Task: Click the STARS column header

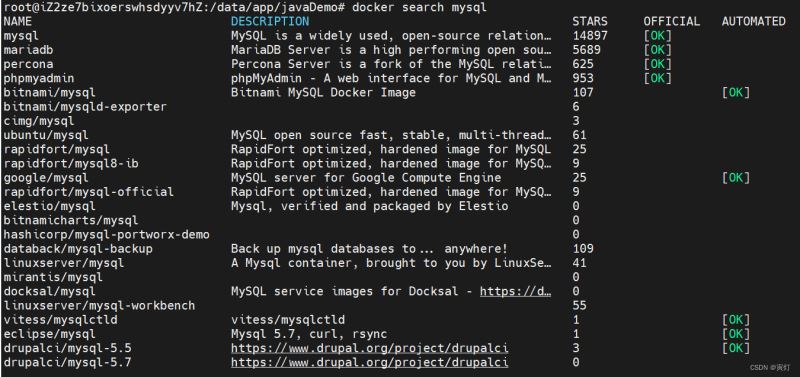Action: tap(590, 21)
